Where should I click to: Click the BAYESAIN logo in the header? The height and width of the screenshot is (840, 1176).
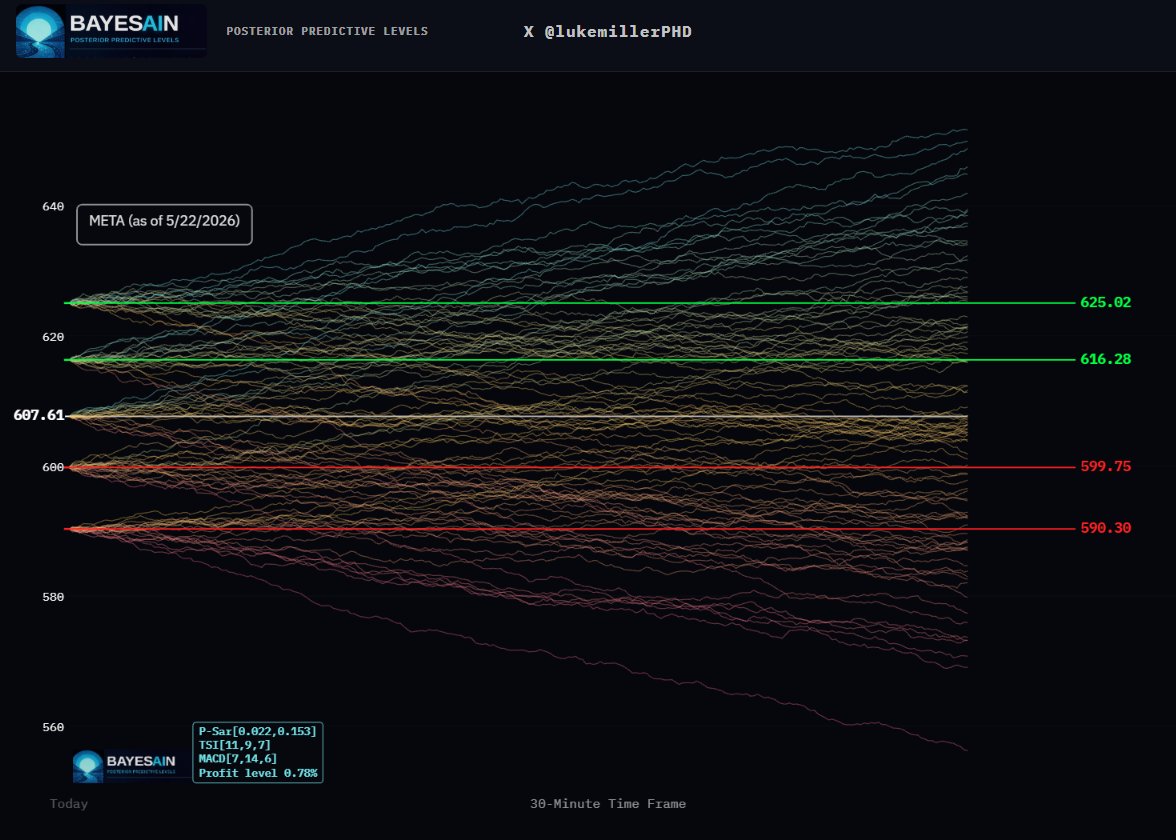(111, 32)
